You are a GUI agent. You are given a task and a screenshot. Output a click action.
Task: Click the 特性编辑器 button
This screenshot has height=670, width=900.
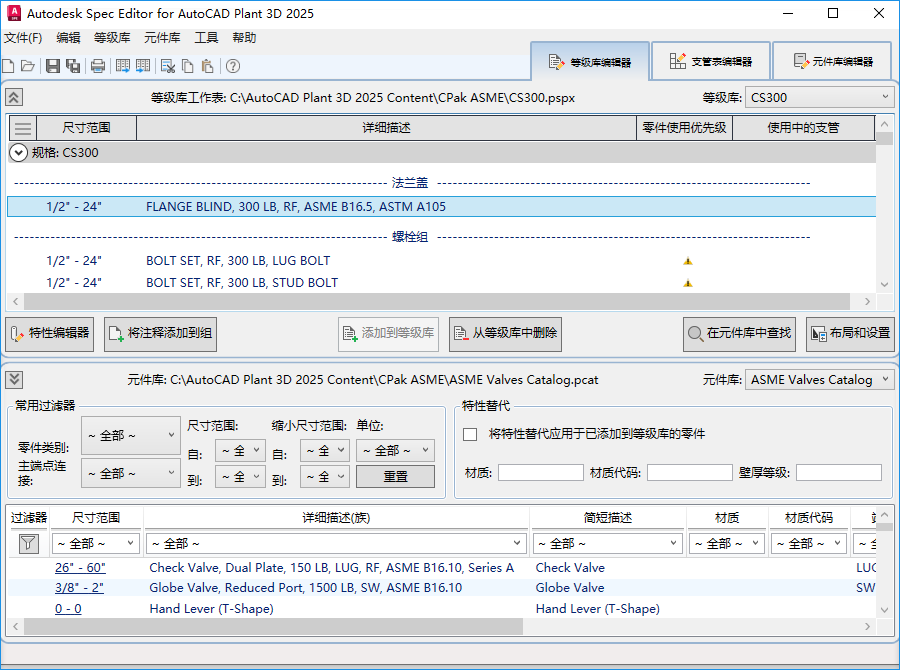point(50,334)
